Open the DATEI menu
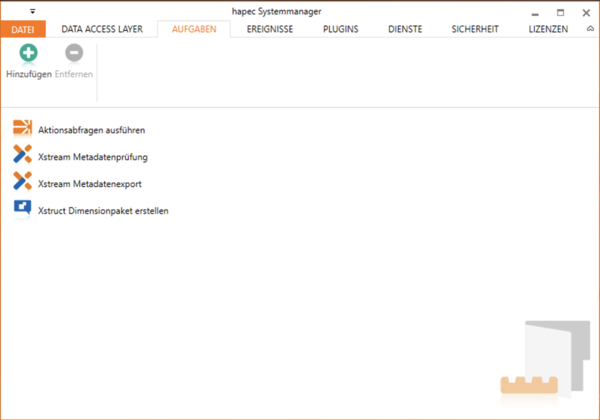Image resolution: width=600 pixels, height=420 pixels. (x=23, y=29)
